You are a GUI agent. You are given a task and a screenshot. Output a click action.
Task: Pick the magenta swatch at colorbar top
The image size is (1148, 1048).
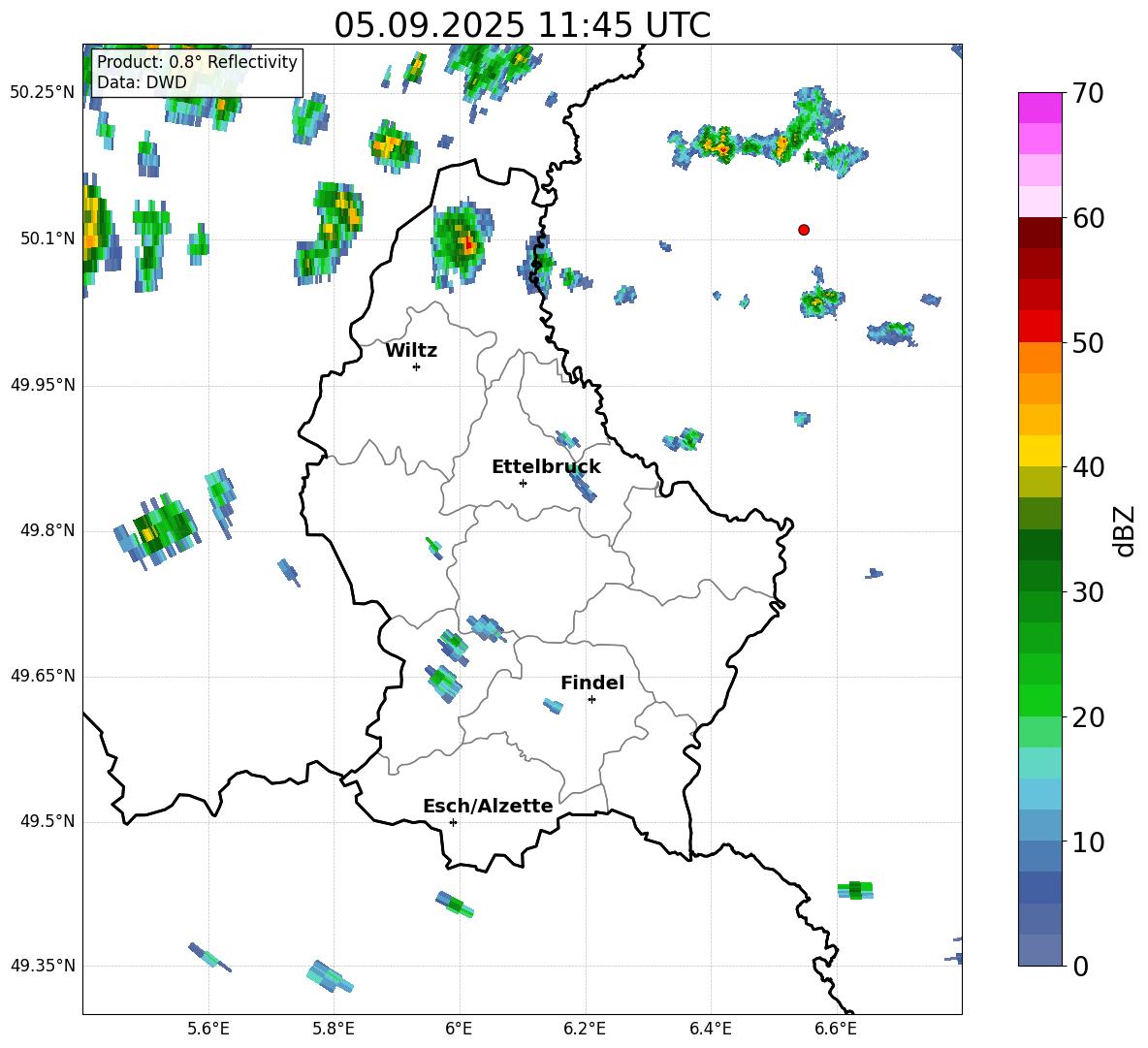[x=1040, y=108]
